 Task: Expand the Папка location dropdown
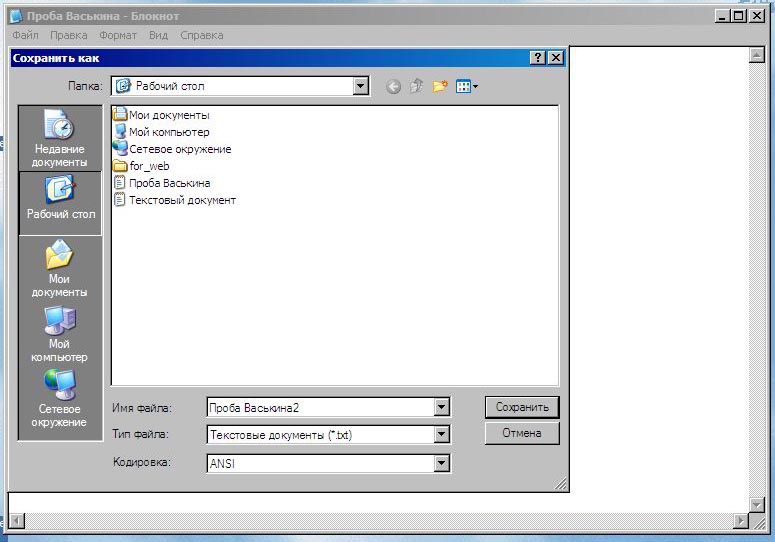pos(361,86)
